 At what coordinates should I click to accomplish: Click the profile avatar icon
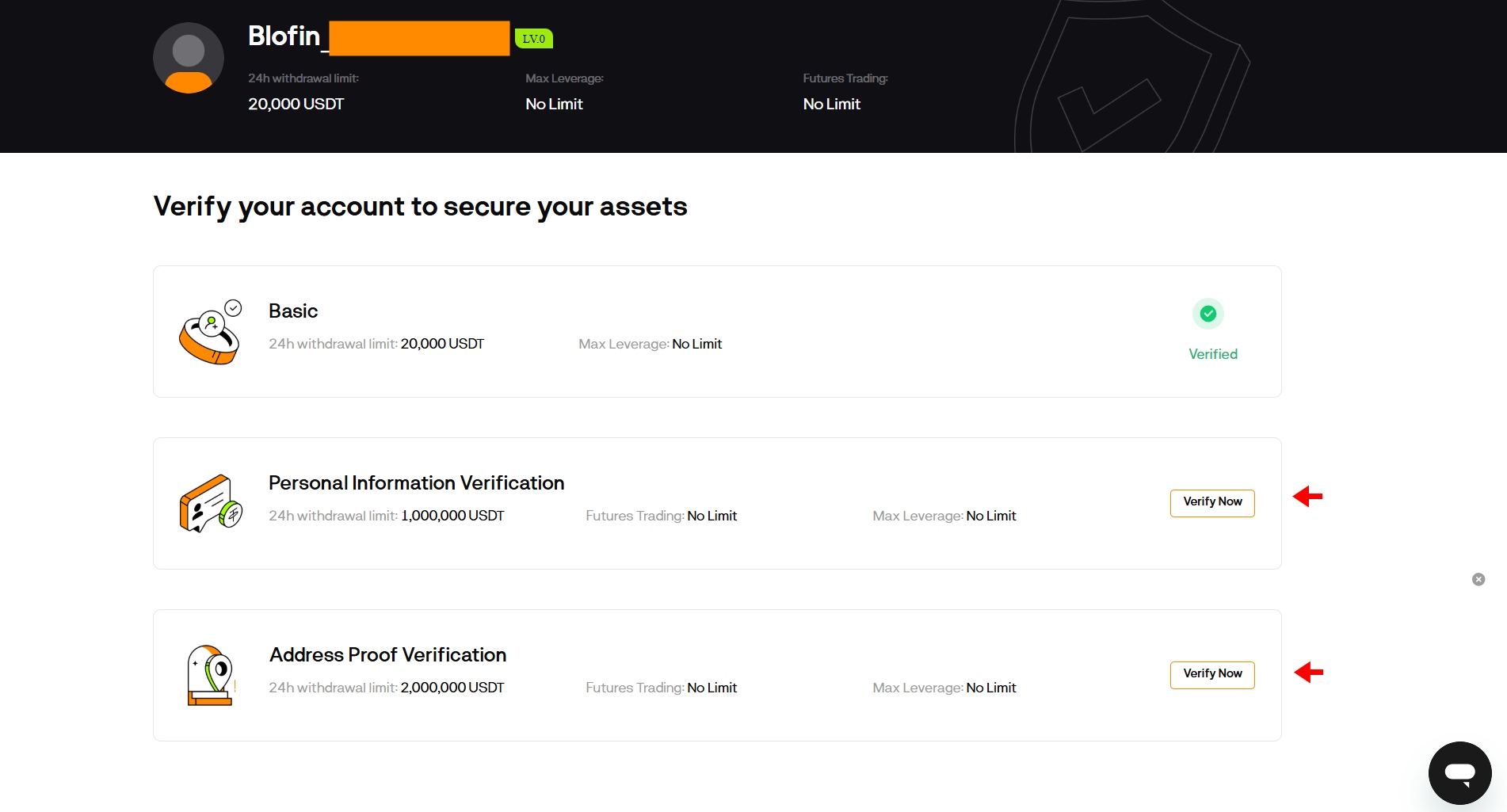(188, 57)
